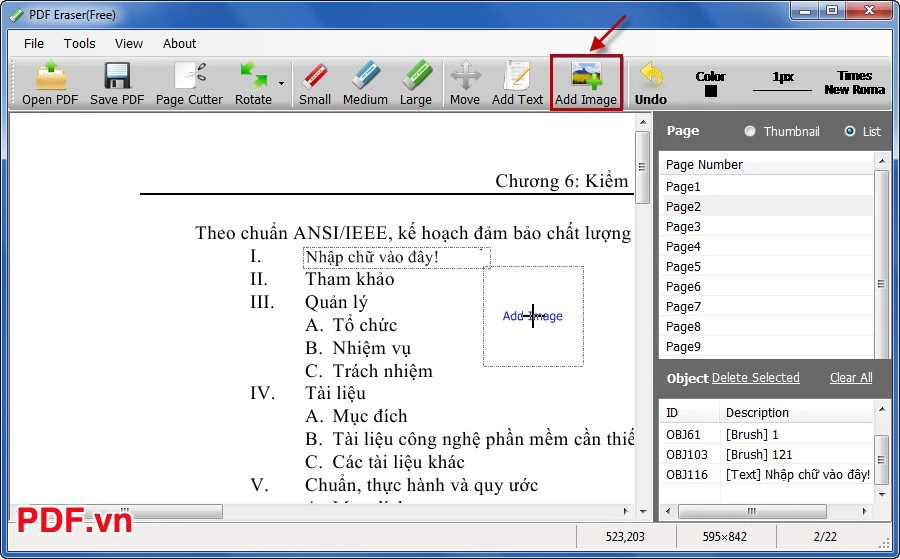Select Page4 in the page list
Viewport: 900px width, 559px height.
click(x=767, y=247)
